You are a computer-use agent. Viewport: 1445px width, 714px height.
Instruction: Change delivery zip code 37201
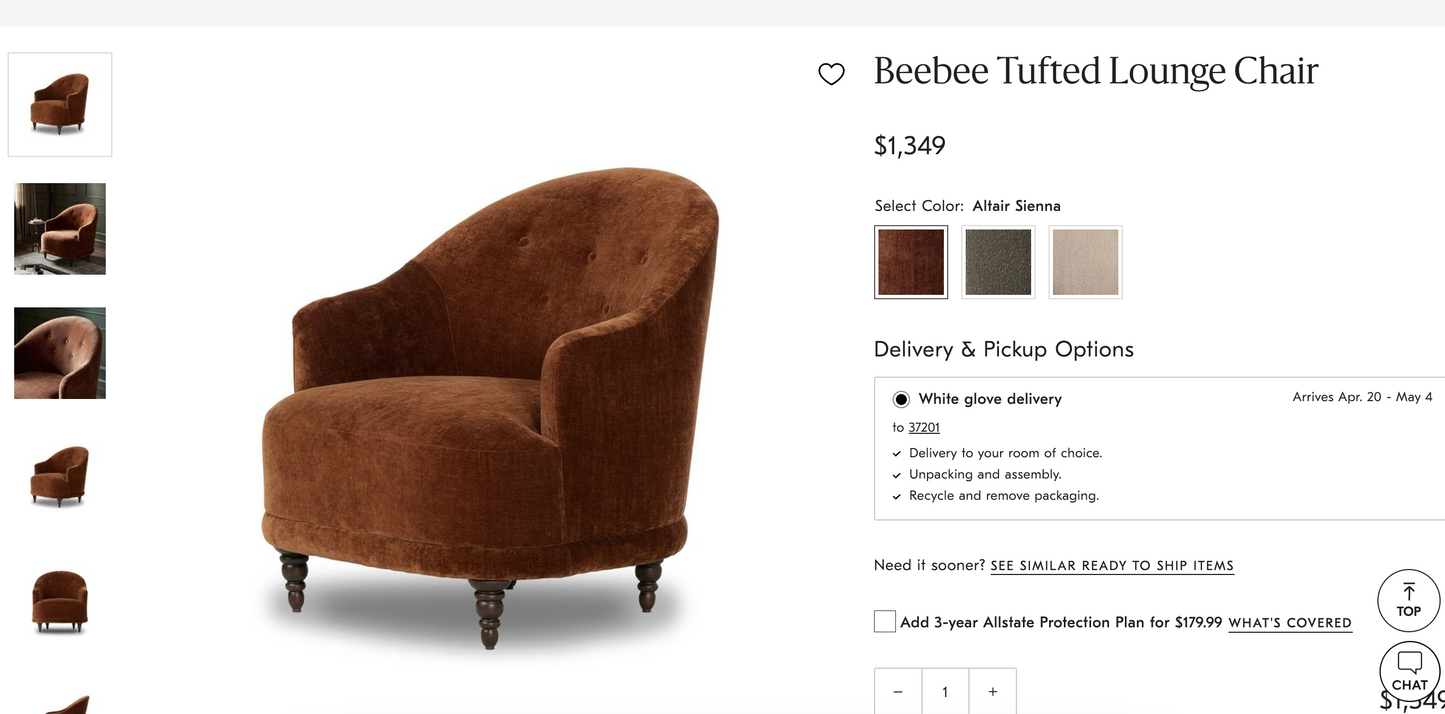[x=924, y=427]
